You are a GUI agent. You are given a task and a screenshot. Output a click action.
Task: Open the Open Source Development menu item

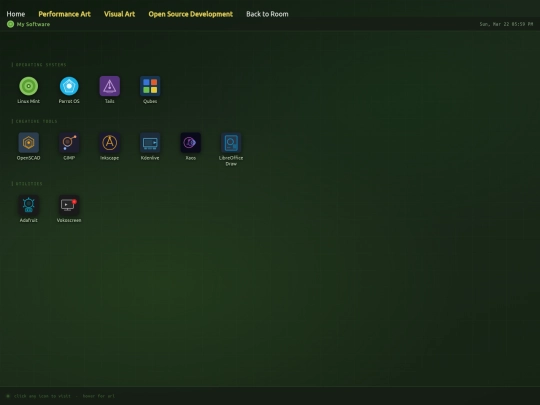pyautogui.click(x=191, y=14)
